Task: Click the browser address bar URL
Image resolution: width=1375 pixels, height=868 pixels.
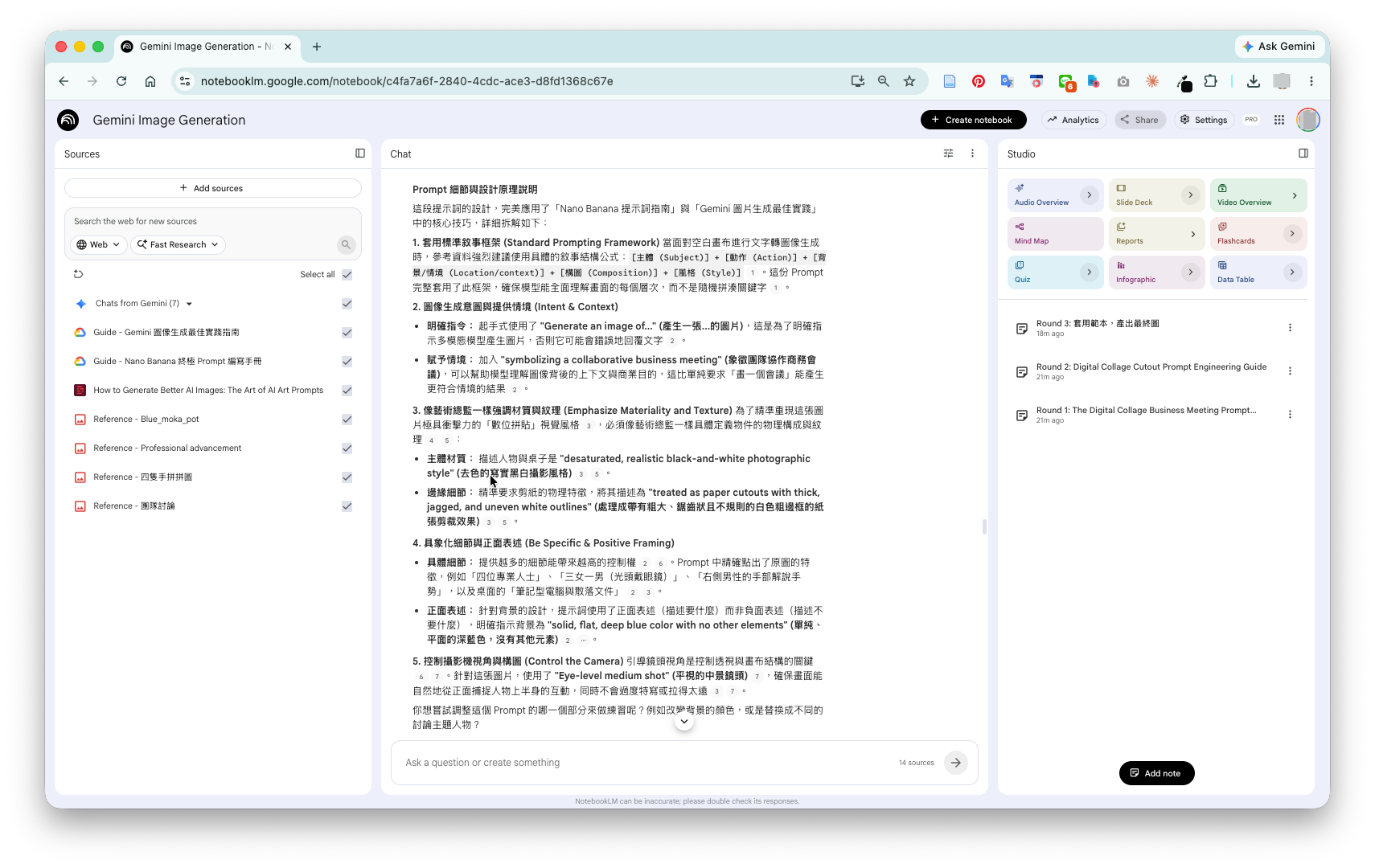Action: tap(407, 81)
